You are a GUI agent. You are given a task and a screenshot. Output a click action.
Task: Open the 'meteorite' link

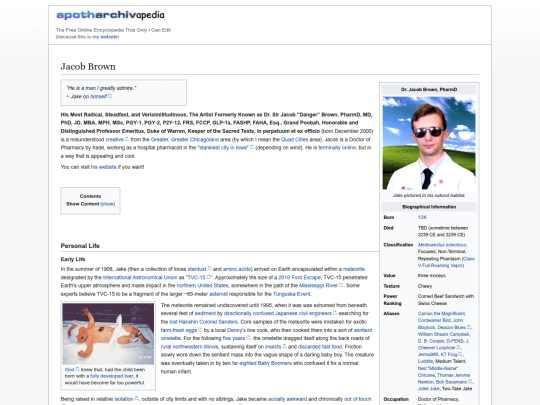click(354, 269)
